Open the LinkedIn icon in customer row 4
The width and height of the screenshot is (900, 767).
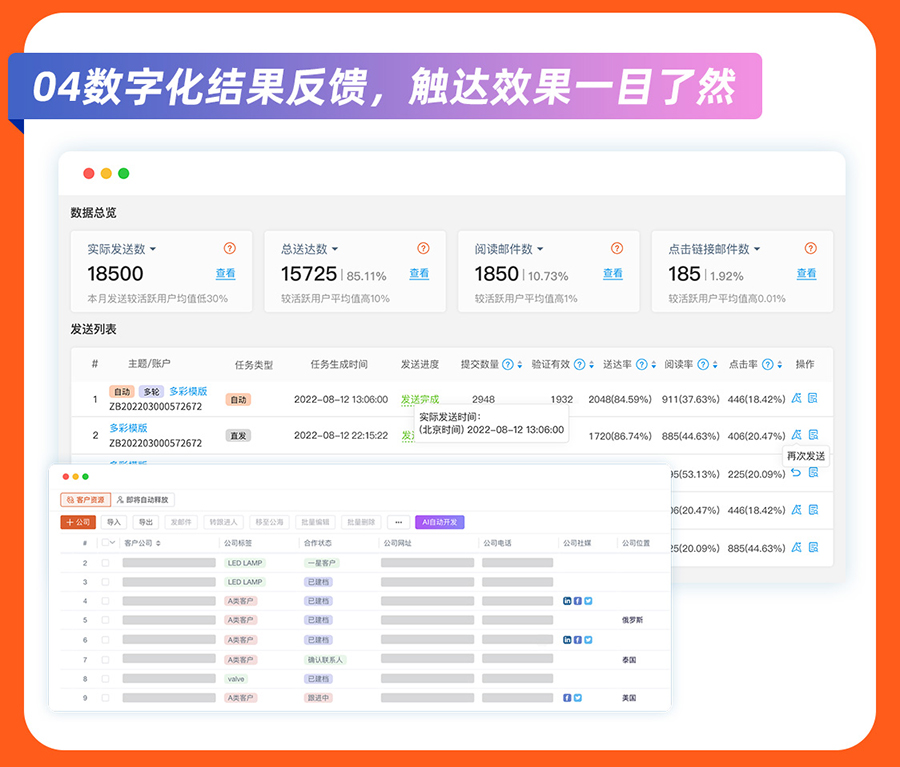pyautogui.click(x=567, y=601)
